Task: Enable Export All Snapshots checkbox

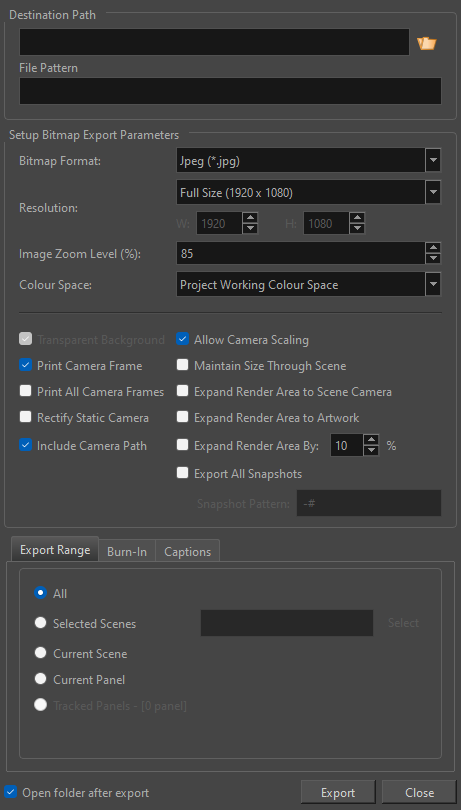Action: (182, 473)
